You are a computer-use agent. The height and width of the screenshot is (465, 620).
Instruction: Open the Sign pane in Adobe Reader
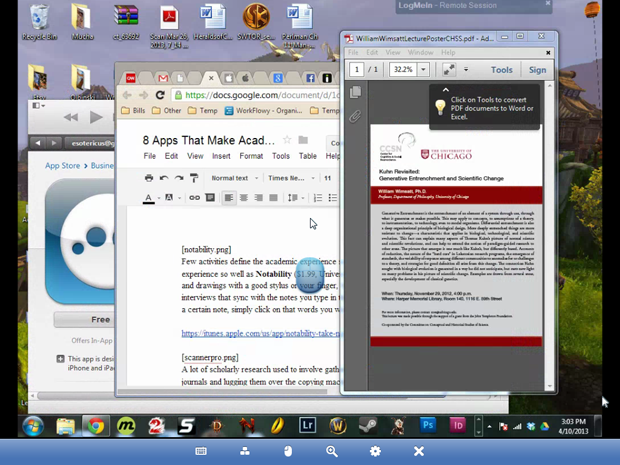pos(537,70)
